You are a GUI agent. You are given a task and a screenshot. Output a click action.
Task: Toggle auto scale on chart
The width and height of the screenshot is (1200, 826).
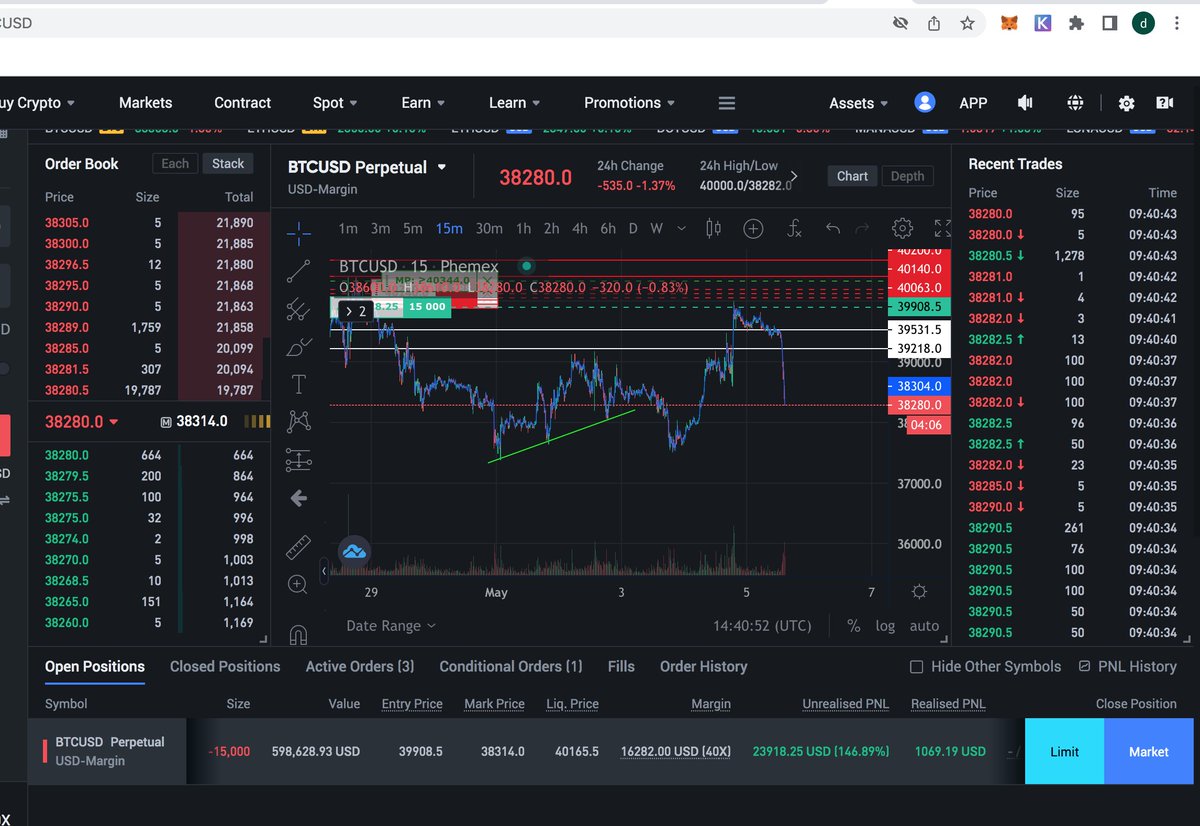click(x=924, y=626)
